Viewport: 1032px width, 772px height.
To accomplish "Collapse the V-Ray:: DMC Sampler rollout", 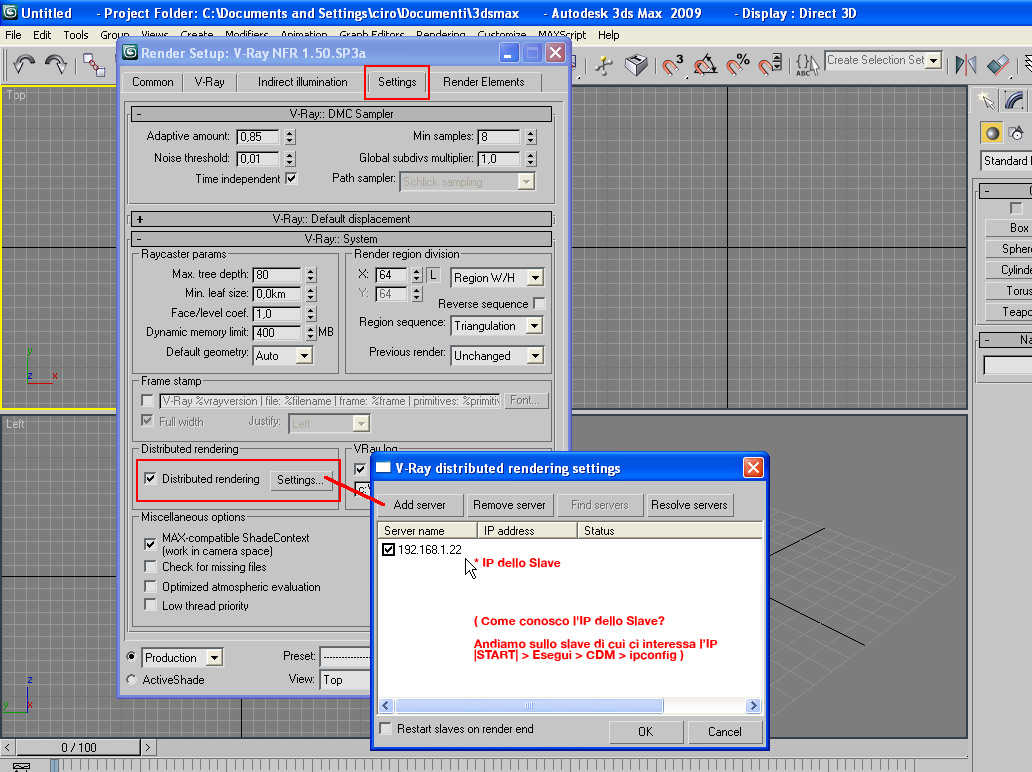I will [x=342, y=114].
